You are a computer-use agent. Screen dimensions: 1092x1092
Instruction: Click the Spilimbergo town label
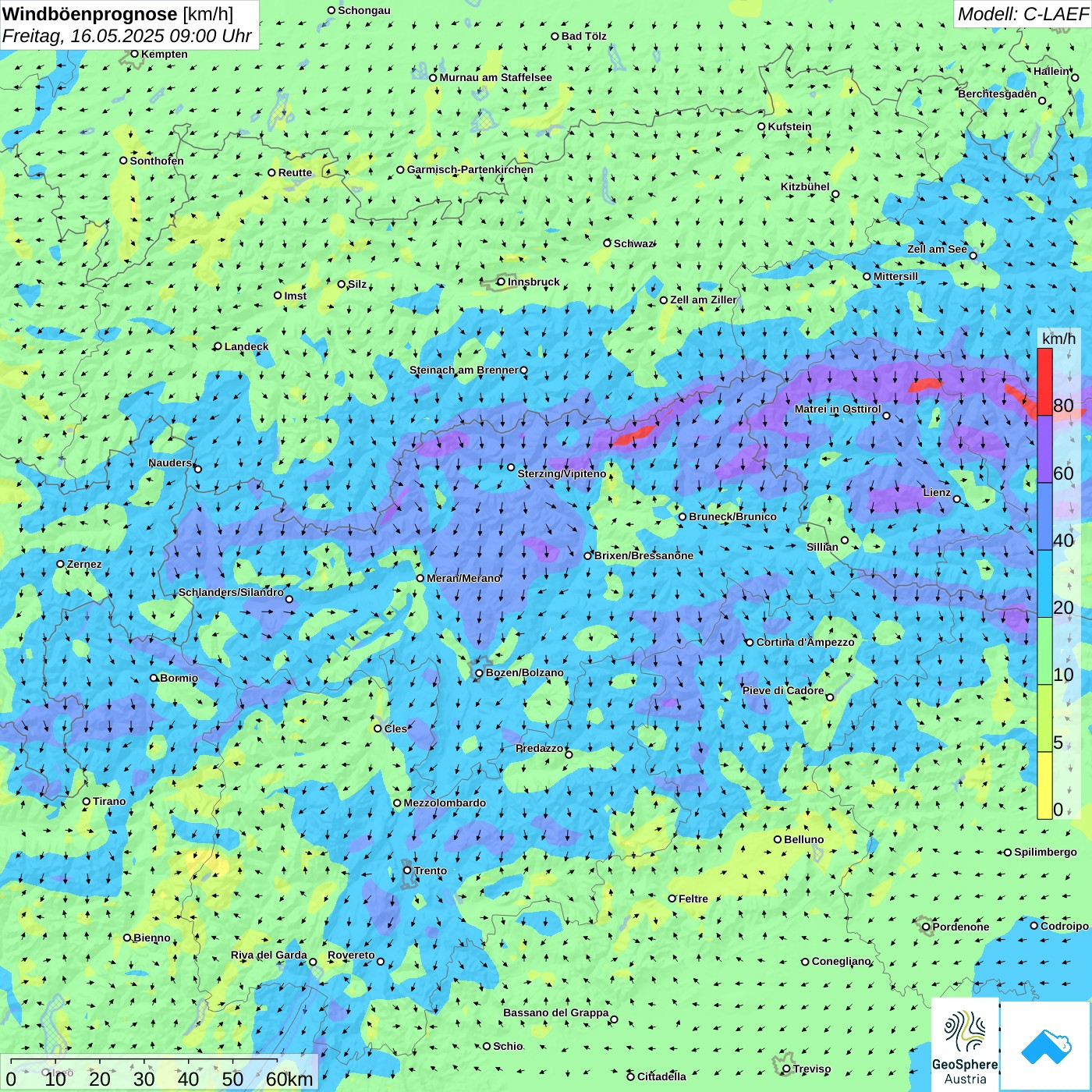[1046, 852]
